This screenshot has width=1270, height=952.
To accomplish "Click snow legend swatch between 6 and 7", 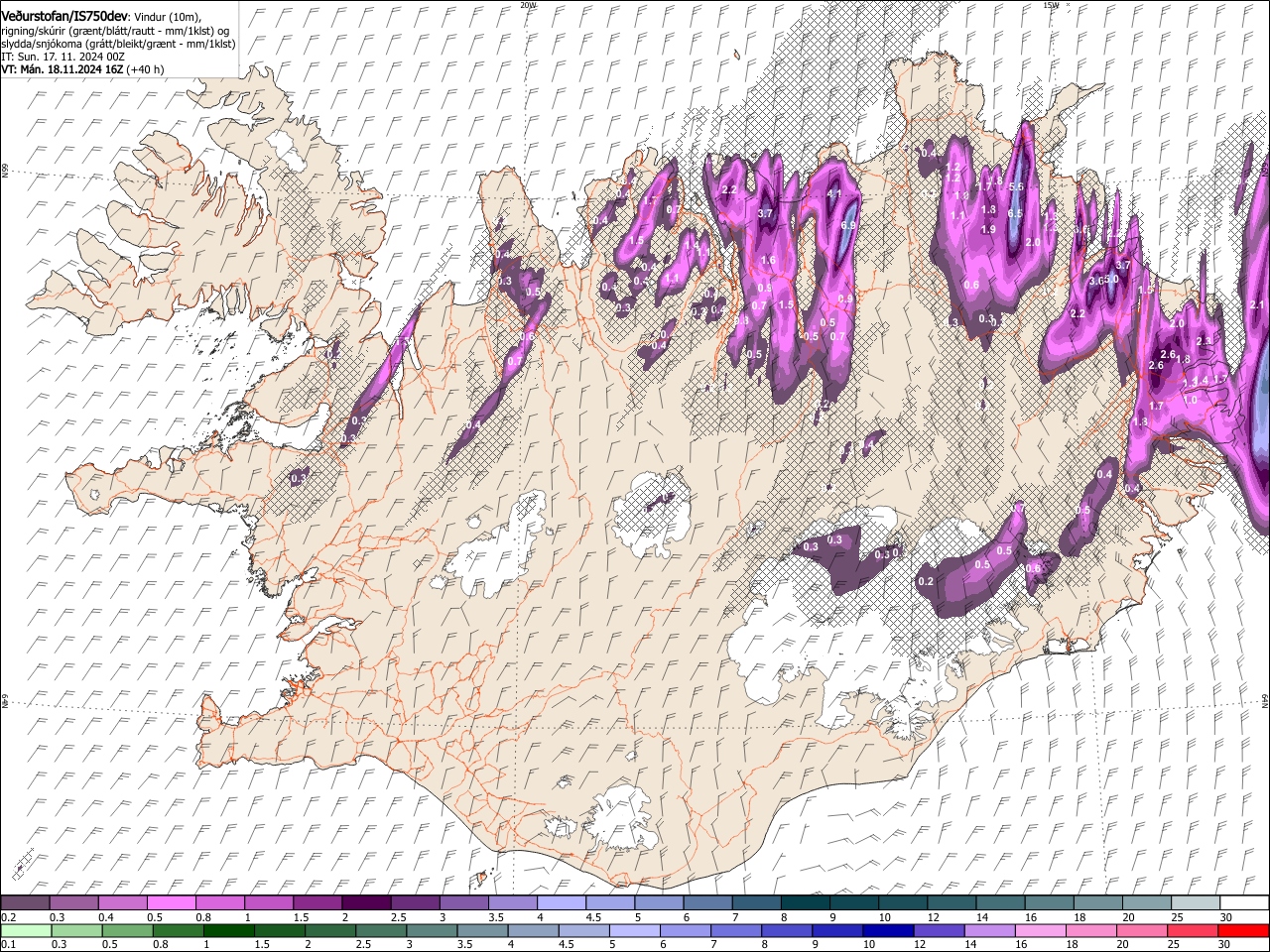I will [706, 902].
